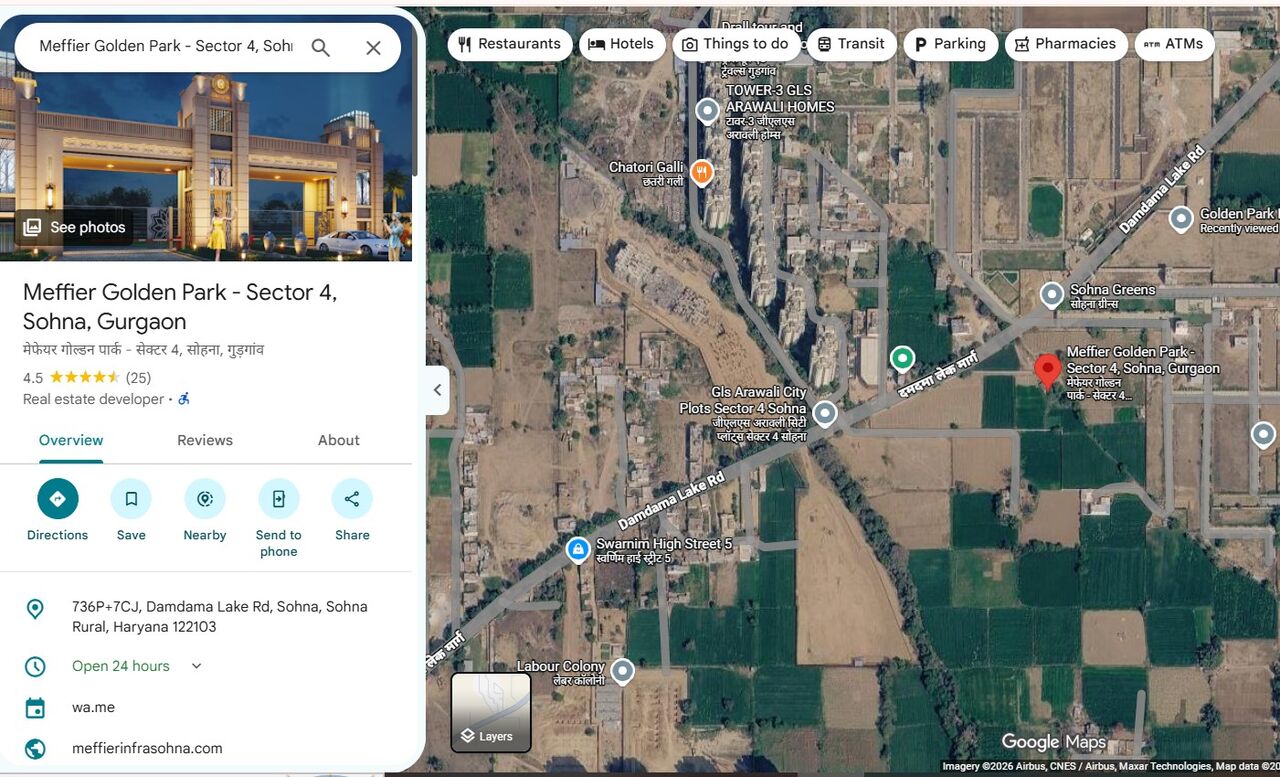Save the place with the bookmark icon
The width and height of the screenshot is (1280, 777).
pos(131,499)
